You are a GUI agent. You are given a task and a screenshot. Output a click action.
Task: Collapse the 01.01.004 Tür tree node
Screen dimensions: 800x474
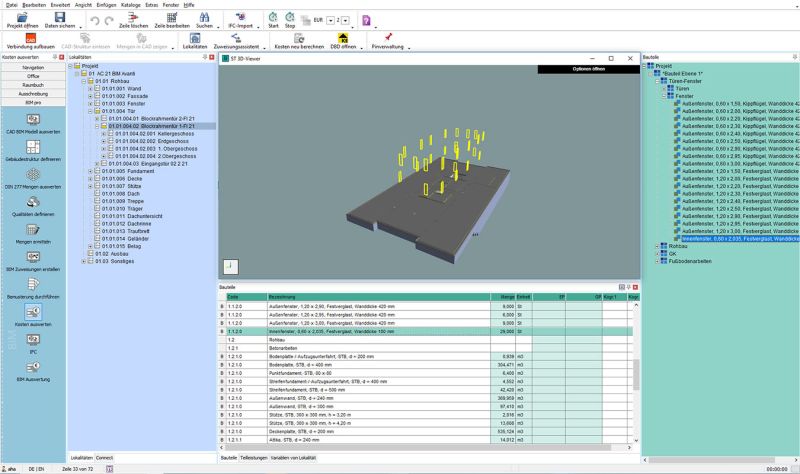[x=88, y=111]
